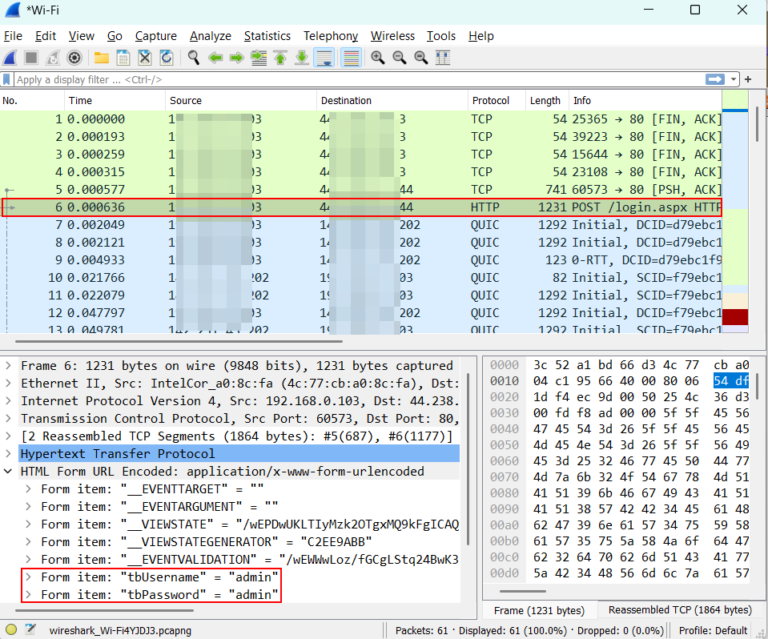Open display filter history dropdown
The height and width of the screenshot is (639, 768).
733,79
